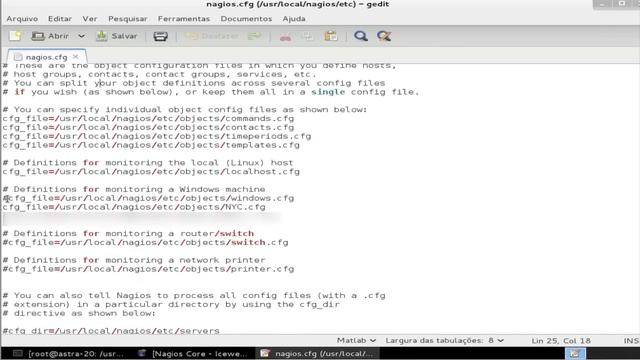The width and height of the screenshot is (640, 360).
Task: Click the blank highlighted line below NYC.cfg
Action: 141,219
